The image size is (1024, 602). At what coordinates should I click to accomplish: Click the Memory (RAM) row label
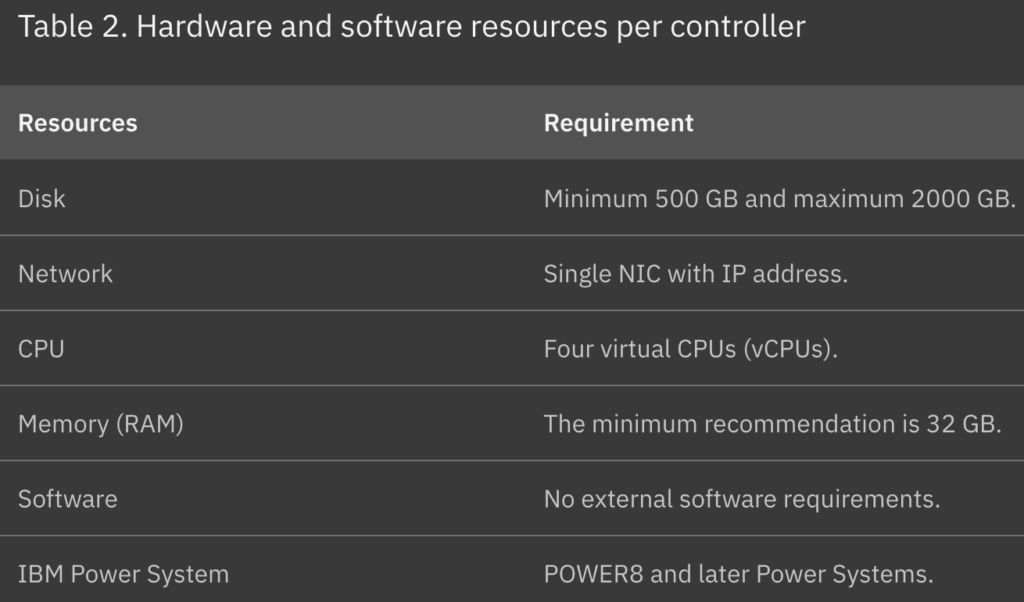tap(101, 424)
